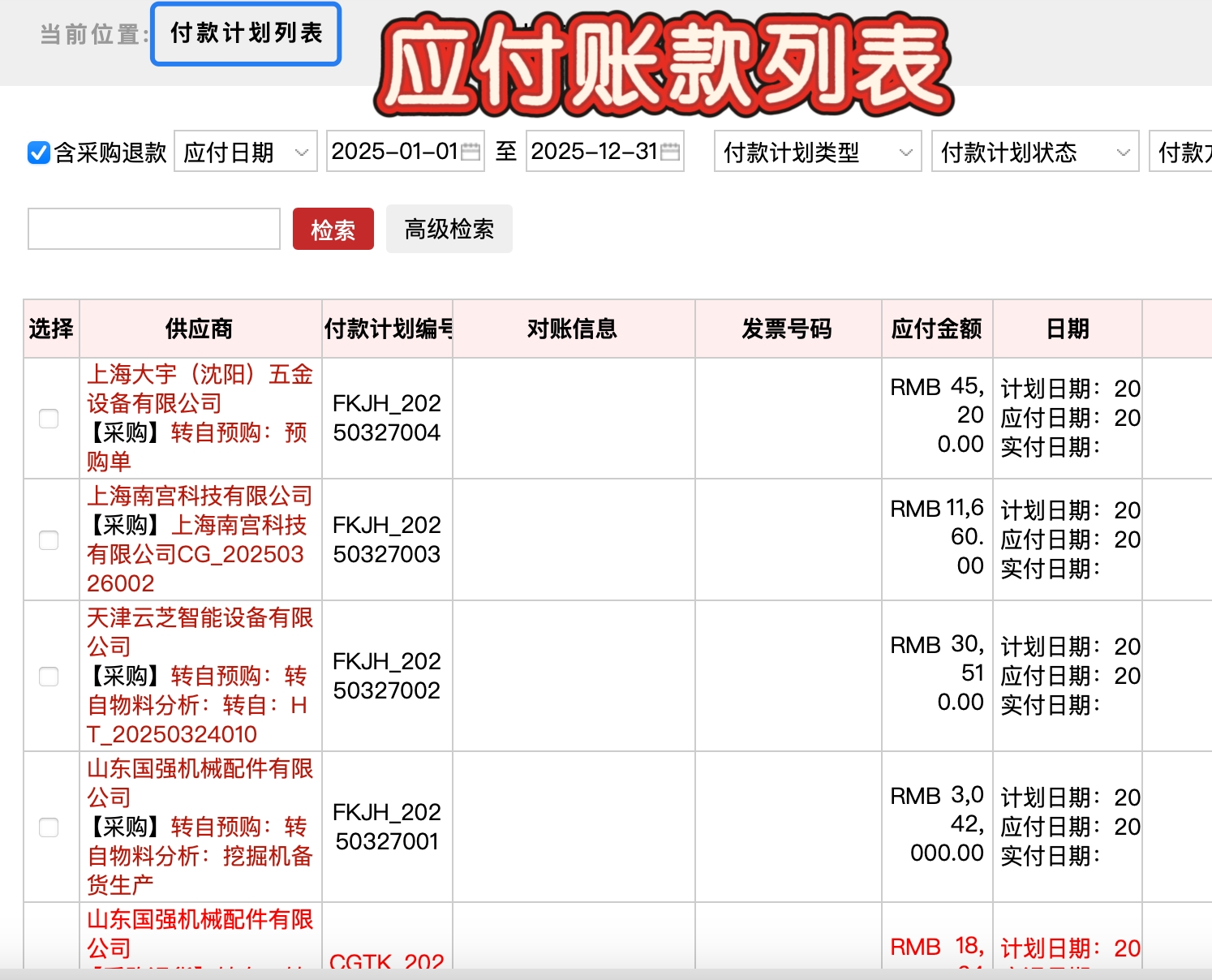Click the red 检索 search button
1212x980 pixels.
pos(333,229)
